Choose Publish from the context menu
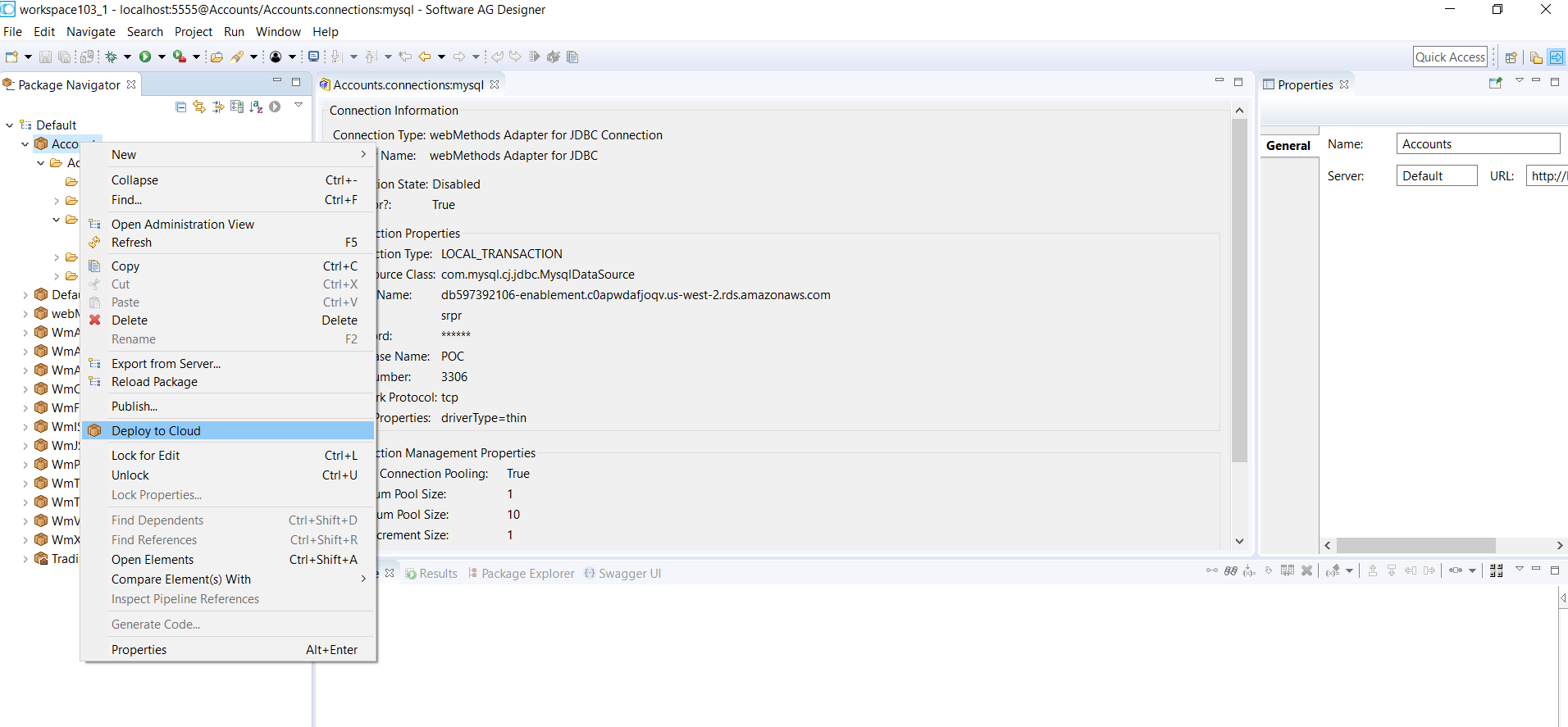1568x727 pixels. tap(229, 407)
